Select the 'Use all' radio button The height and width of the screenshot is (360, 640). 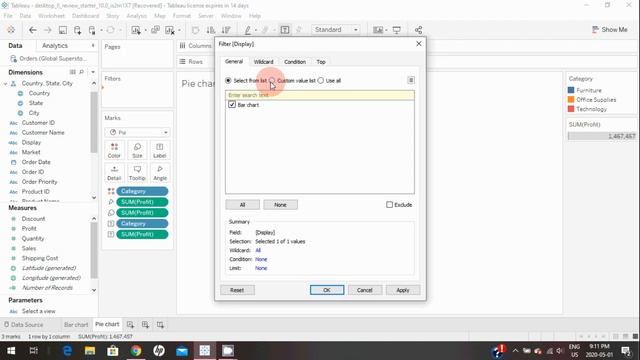pos(321,80)
